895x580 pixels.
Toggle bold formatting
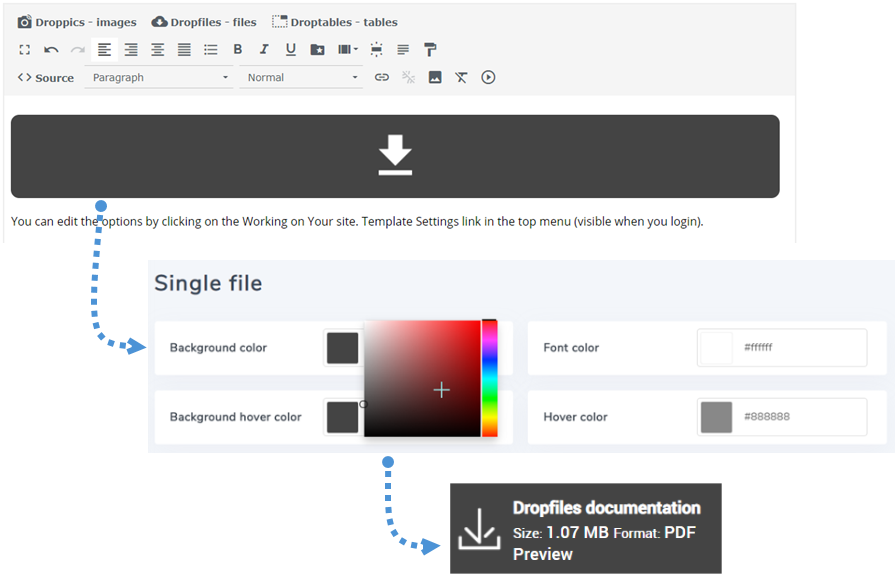[x=238, y=50]
